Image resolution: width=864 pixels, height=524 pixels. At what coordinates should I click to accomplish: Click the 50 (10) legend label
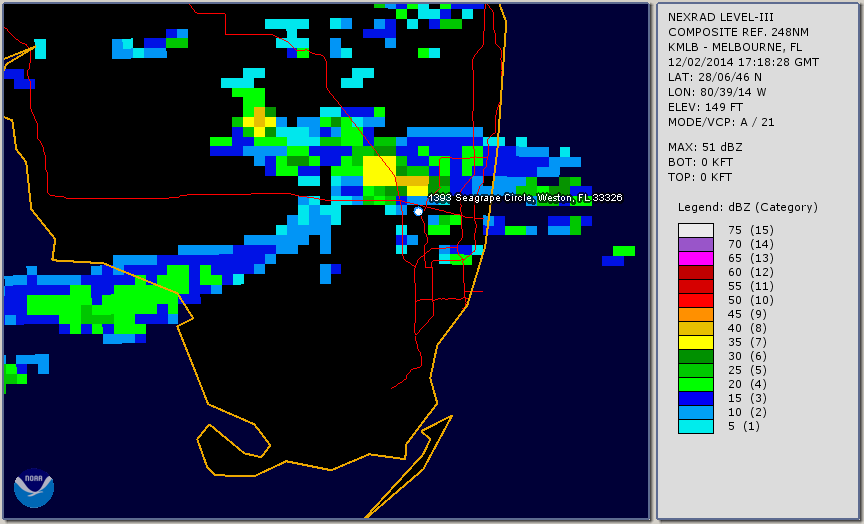[751, 300]
